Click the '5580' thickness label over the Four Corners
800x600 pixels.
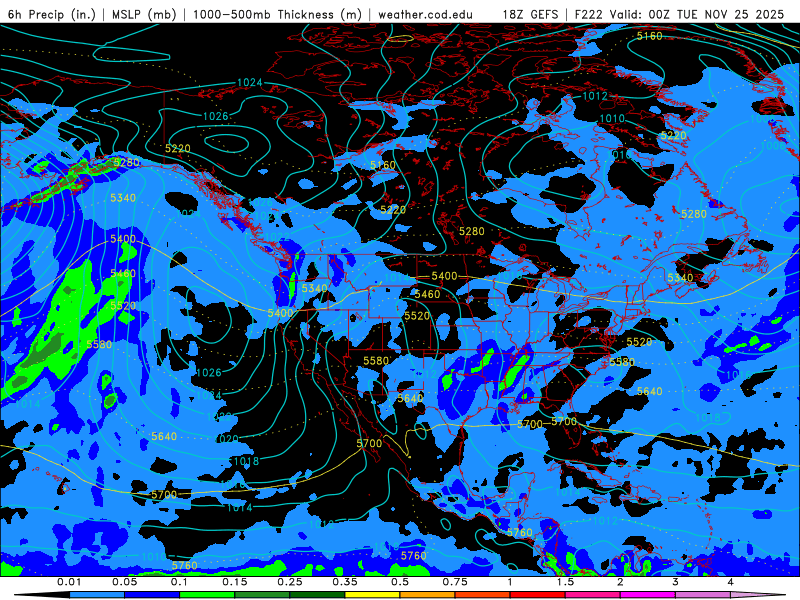point(376,361)
